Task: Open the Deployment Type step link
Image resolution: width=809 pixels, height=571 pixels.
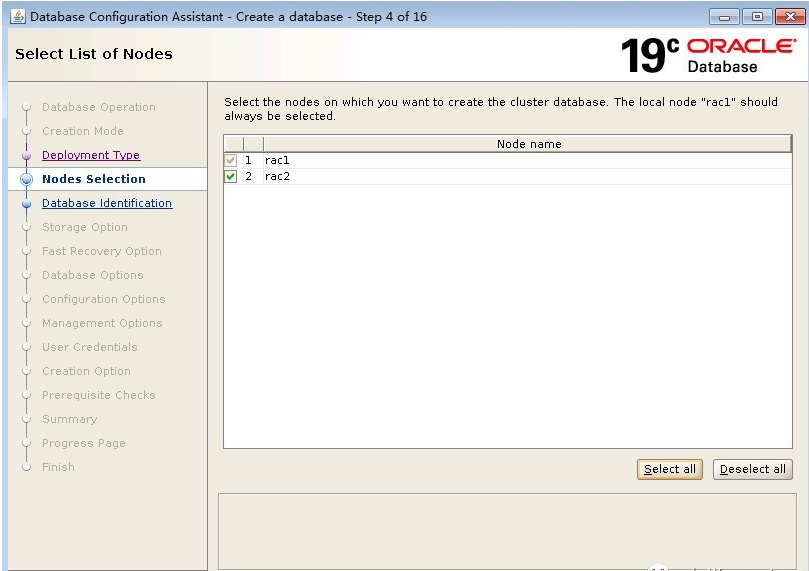Action: coord(91,155)
